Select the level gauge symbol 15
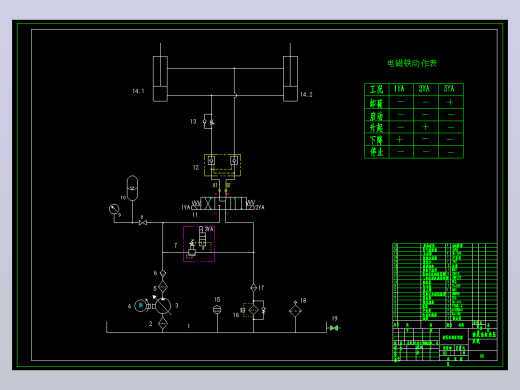520x390 pixels. pos(217,310)
